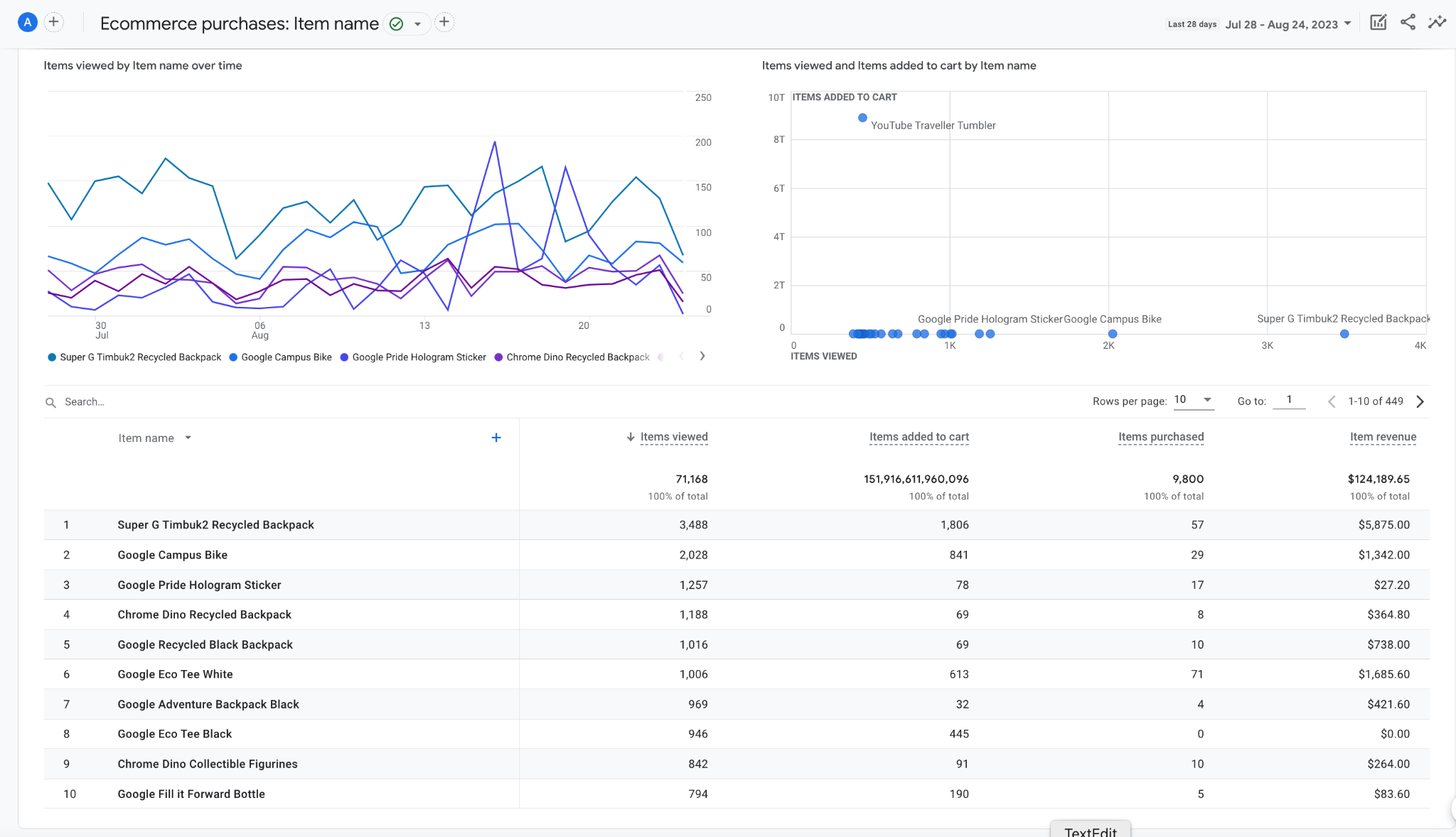Add filter using plus beside the title
Screen dimensions: 1456x837
(444, 23)
